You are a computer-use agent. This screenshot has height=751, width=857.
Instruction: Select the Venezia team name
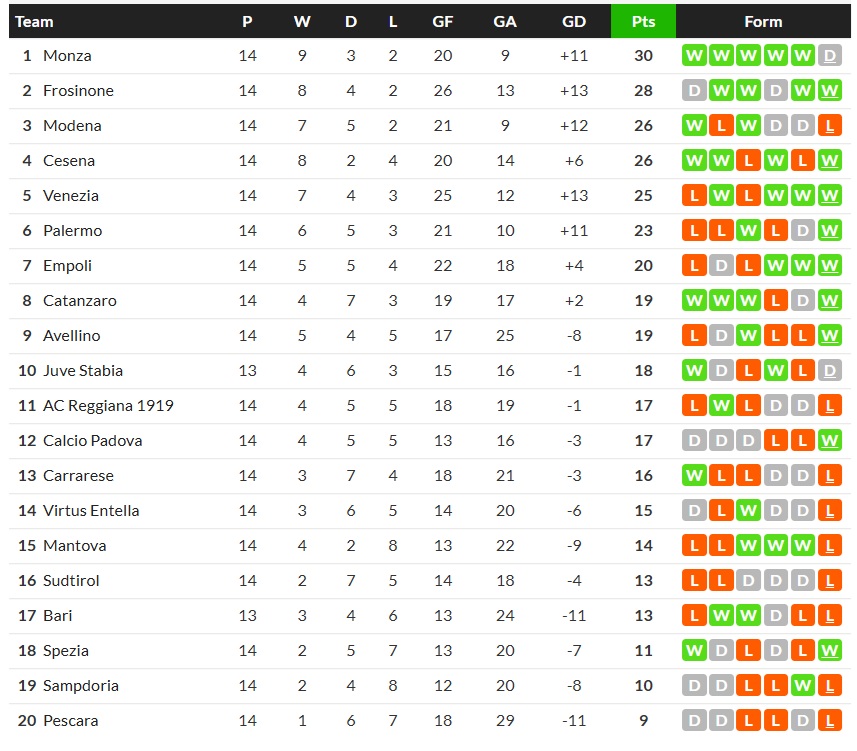coord(71,196)
